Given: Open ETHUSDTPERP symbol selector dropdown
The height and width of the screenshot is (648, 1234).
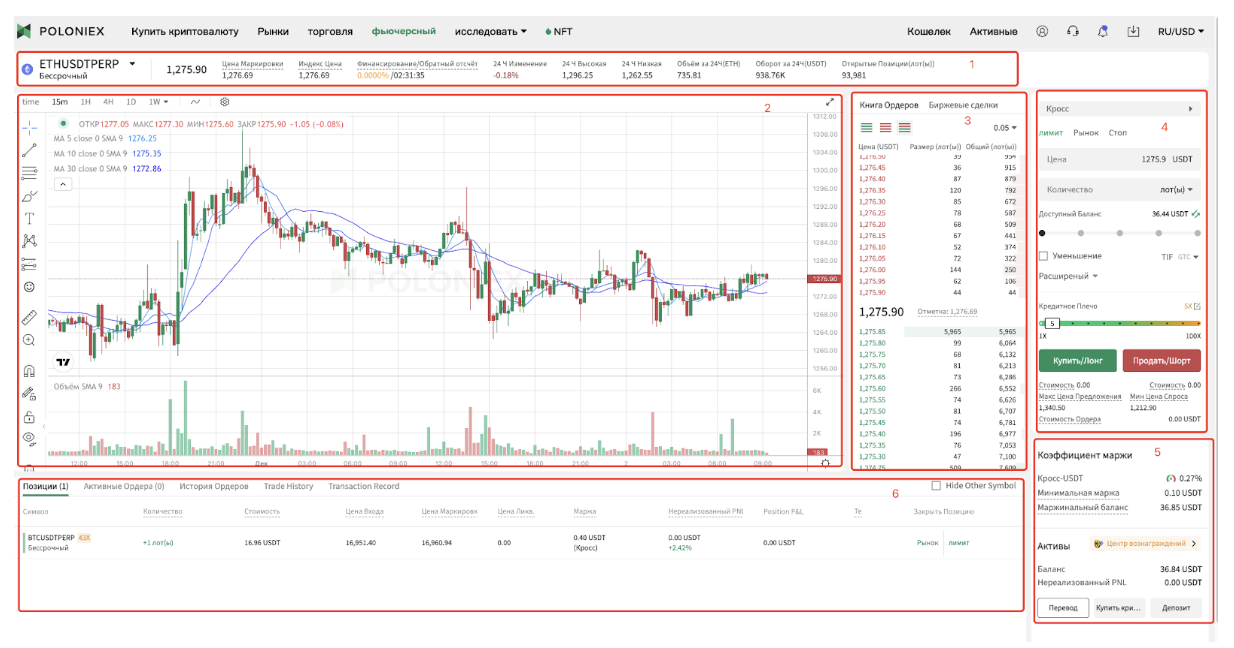Looking at the screenshot, I should 133,64.
